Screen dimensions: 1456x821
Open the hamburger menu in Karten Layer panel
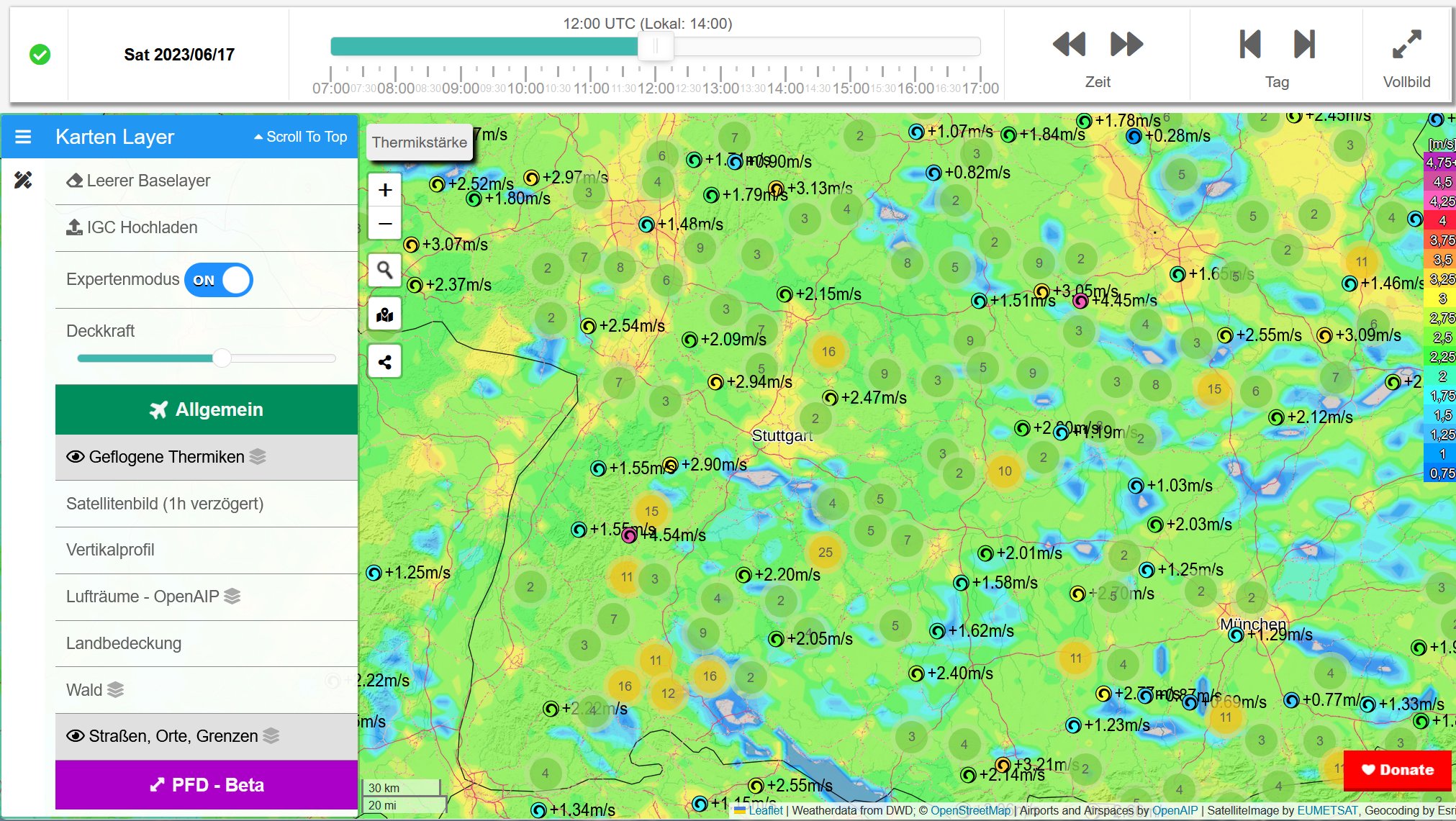[23, 137]
